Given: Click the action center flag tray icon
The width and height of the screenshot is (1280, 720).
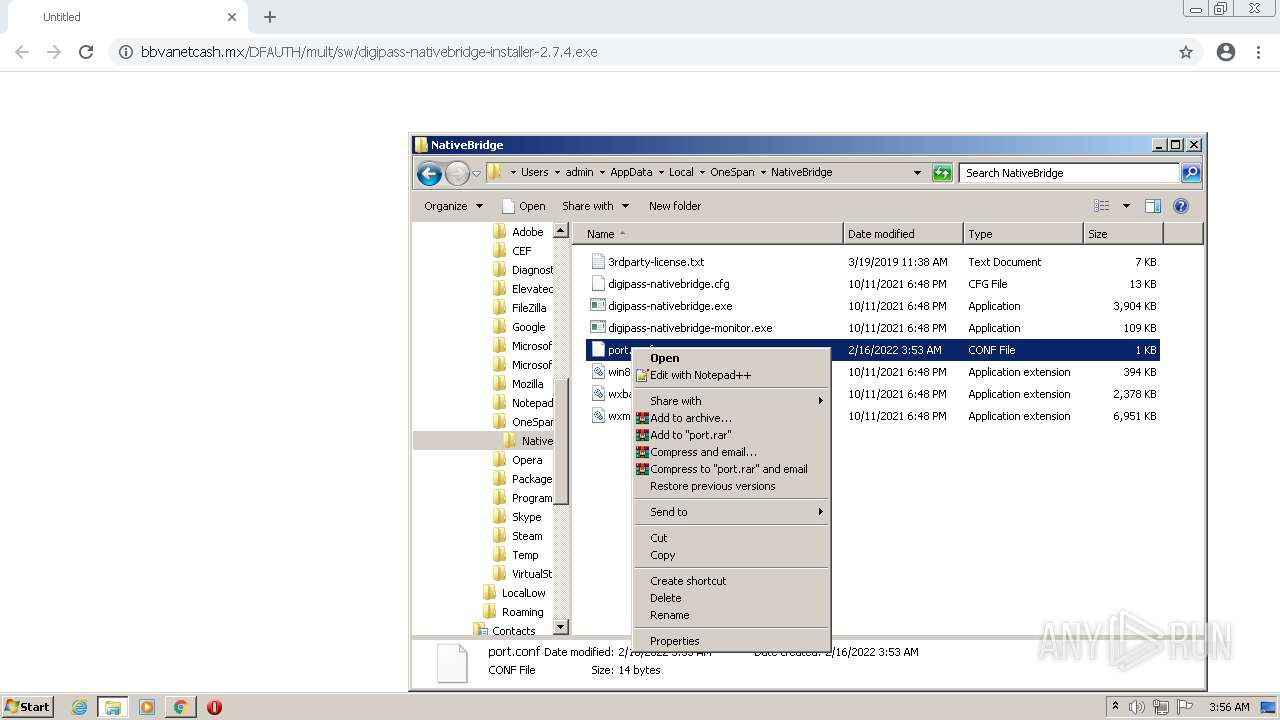Looking at the screenshot, I should click(x=1185, y=707).
